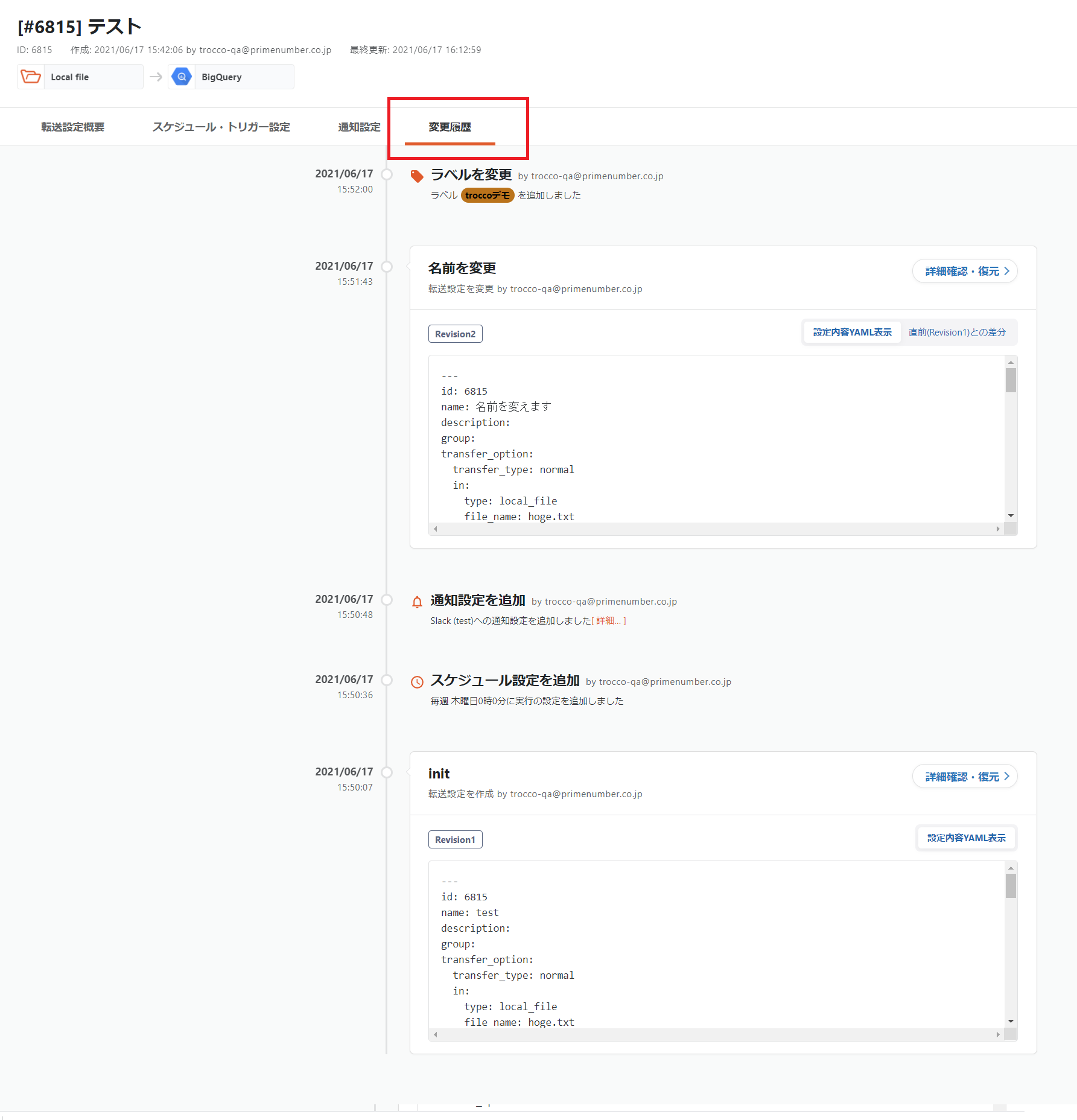
Task: Show 直前(Revision1)との差分 diff view
Action: click(957, 332)
